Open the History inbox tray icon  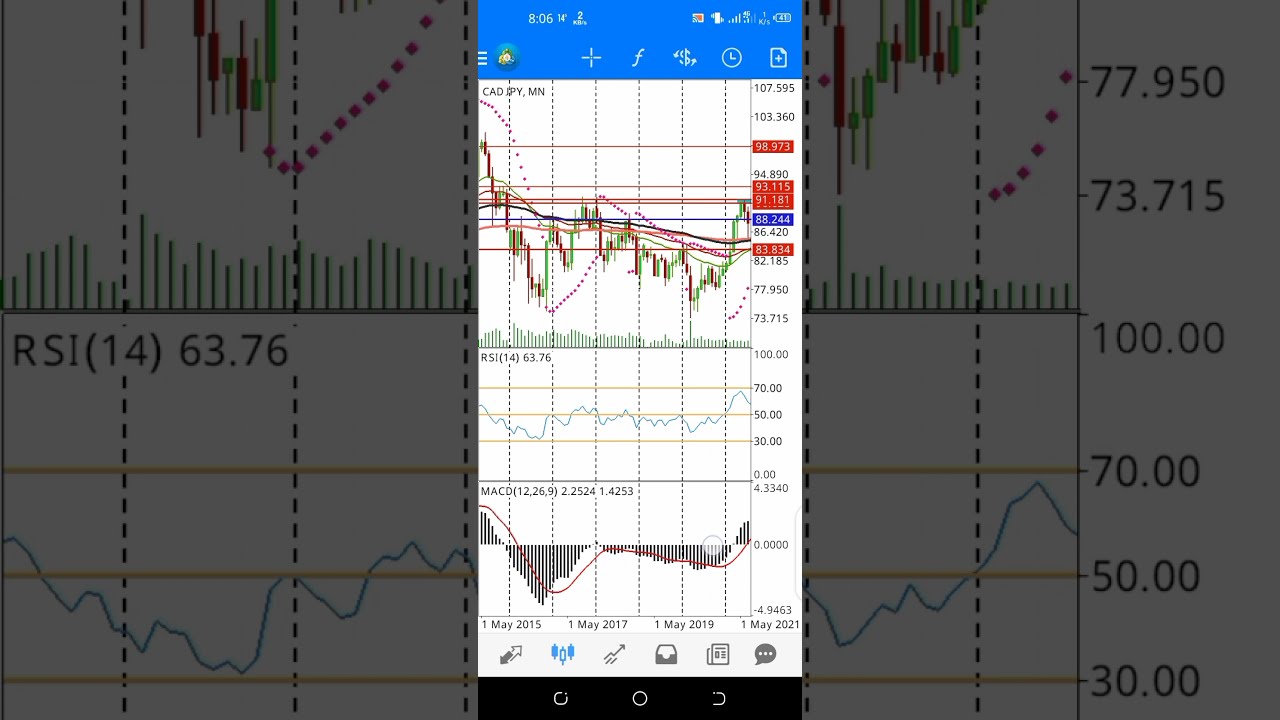pyautogui.click(x=666, y=655)
